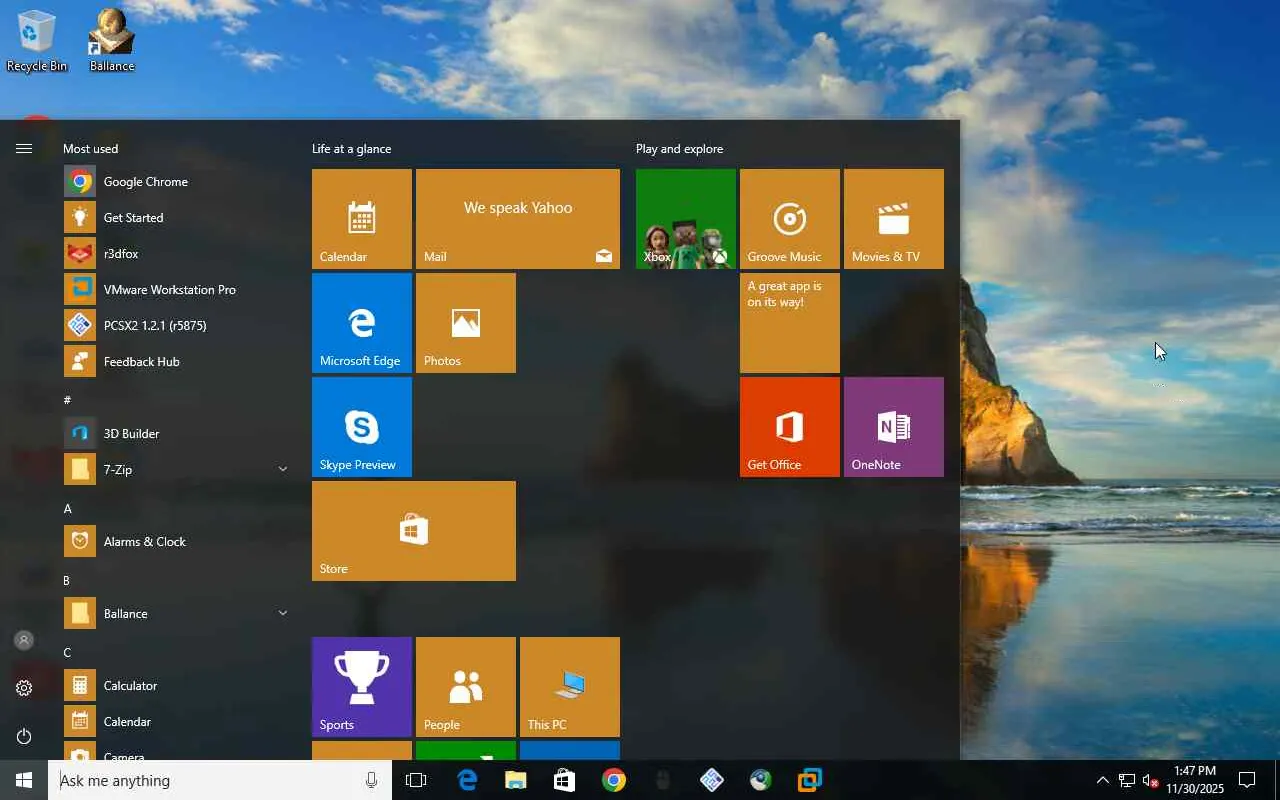This screenshot has height=800, width=1280.
Task: Expand the Start menu hamburger navigation
Action: [x=24, y=148]
